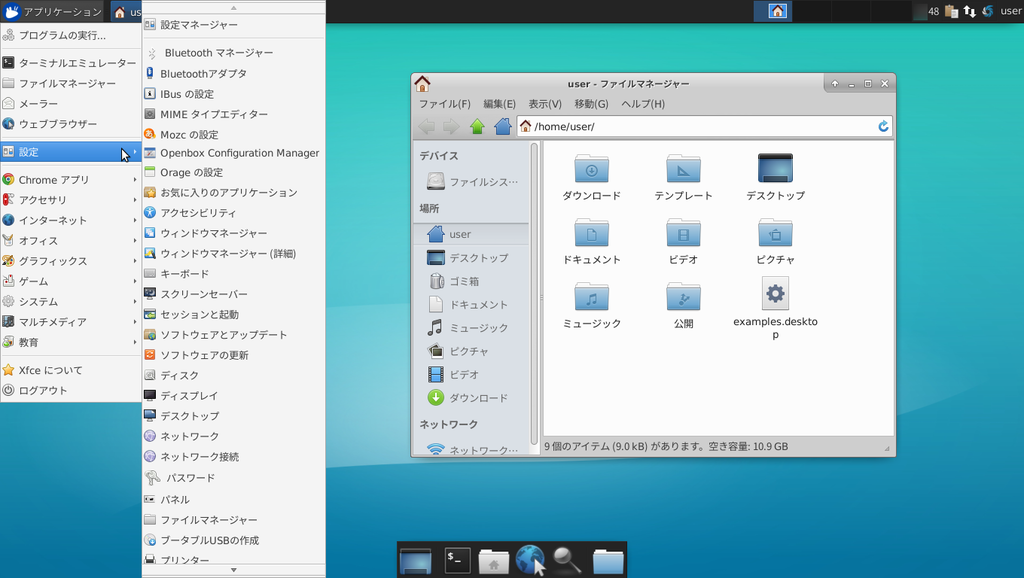Open the 移動(G) menu
The height and width of the screenshot is (578, 1024).
click(x=592, y=104)
